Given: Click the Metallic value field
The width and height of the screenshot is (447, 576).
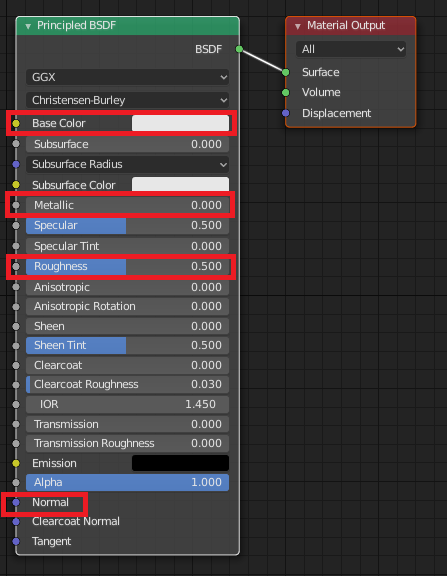Looking at the screenshot, I should coord(127,205).
